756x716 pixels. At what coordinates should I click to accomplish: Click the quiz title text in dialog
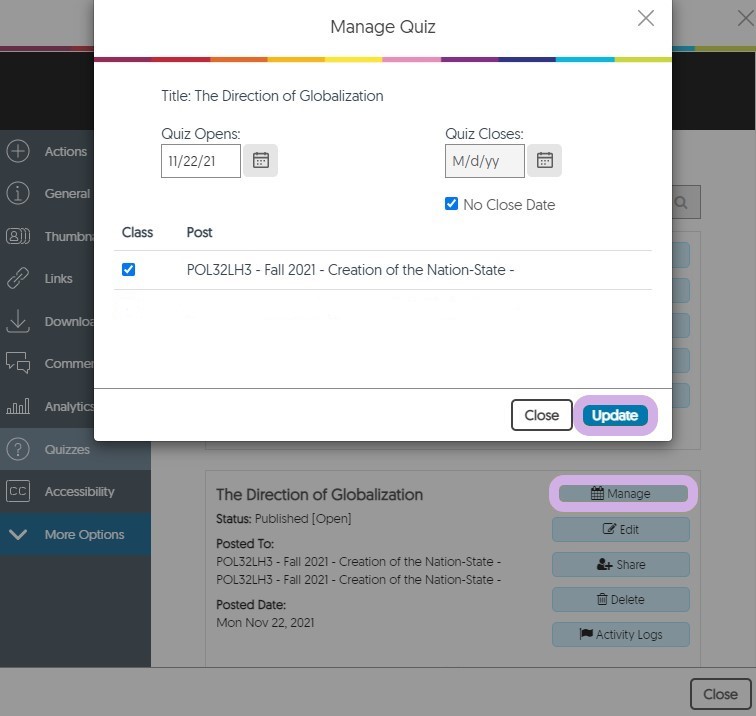pos(272,96)
